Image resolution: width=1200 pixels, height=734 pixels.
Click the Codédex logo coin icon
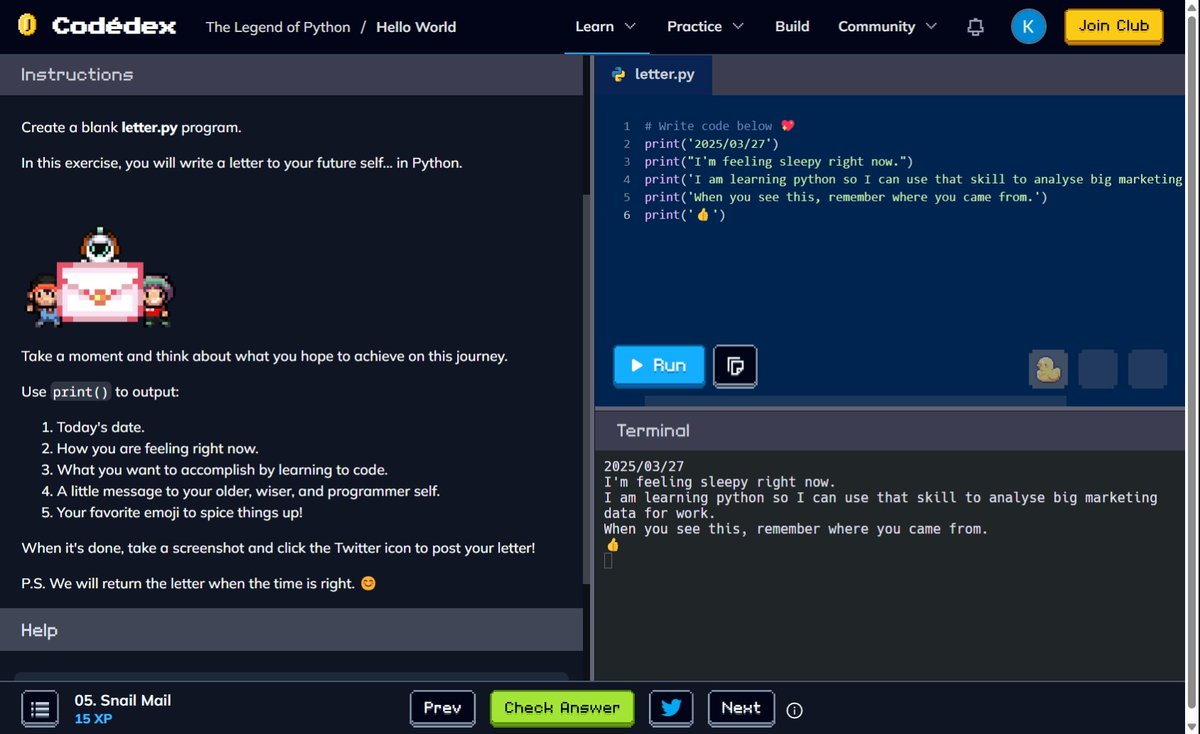pos(28,26)
